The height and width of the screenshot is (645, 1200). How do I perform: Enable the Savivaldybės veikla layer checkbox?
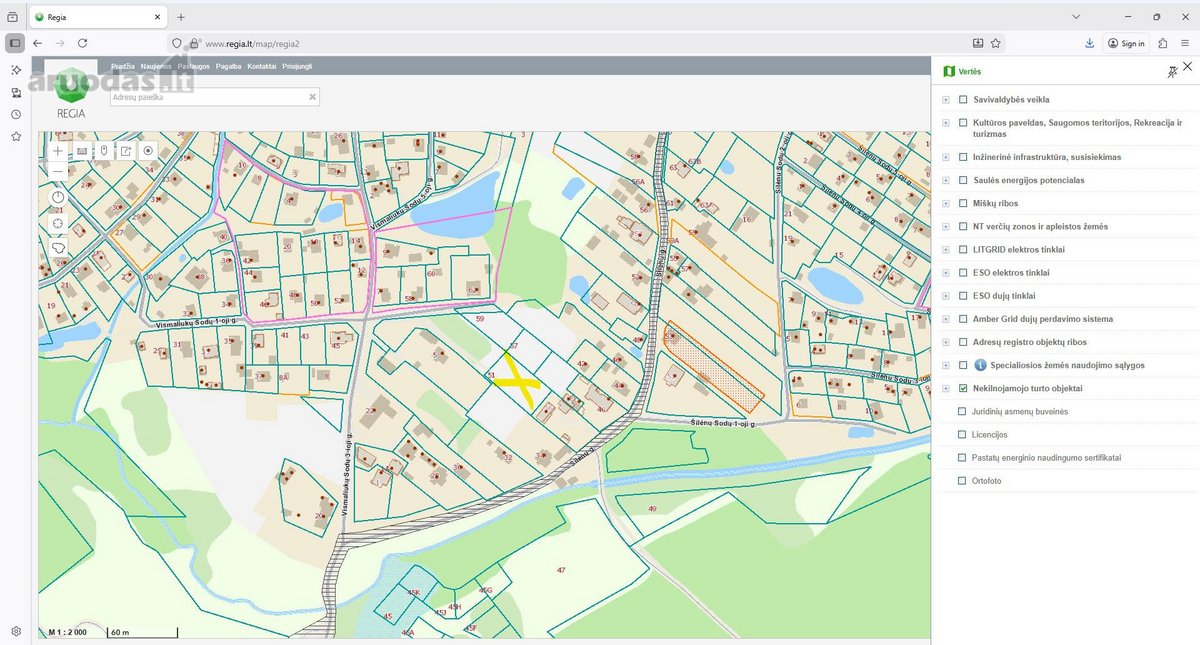963,99
